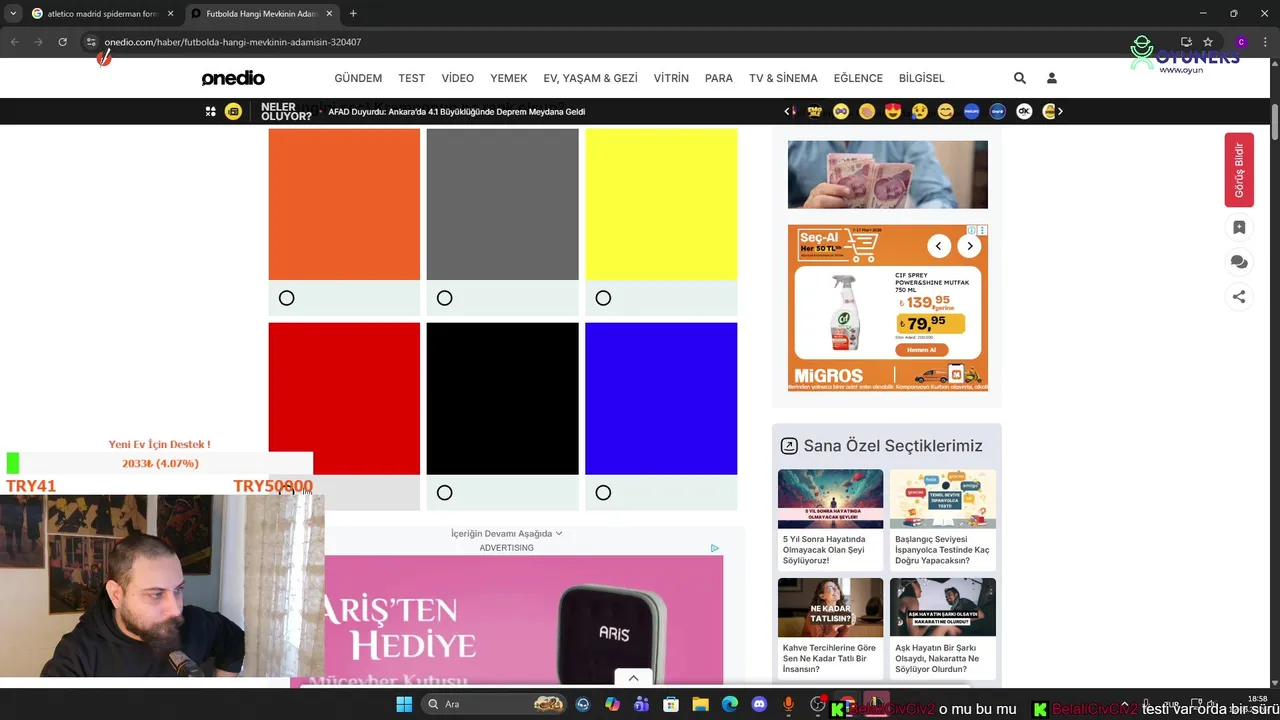Click the Windows taskbar search box
The image size is (1280, 720).
(494, 704)
